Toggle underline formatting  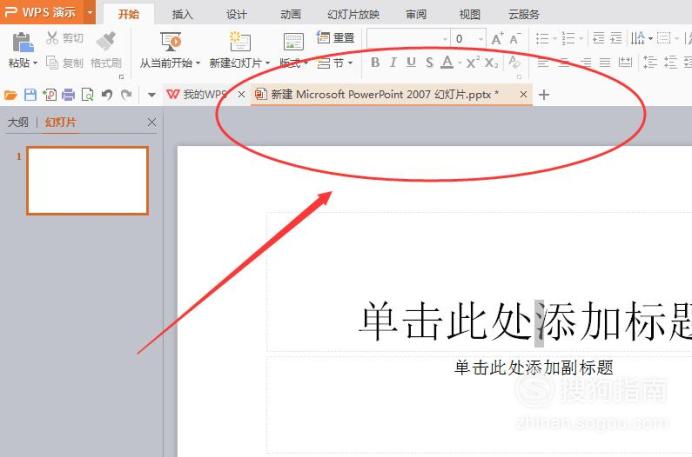coord(411,63)
